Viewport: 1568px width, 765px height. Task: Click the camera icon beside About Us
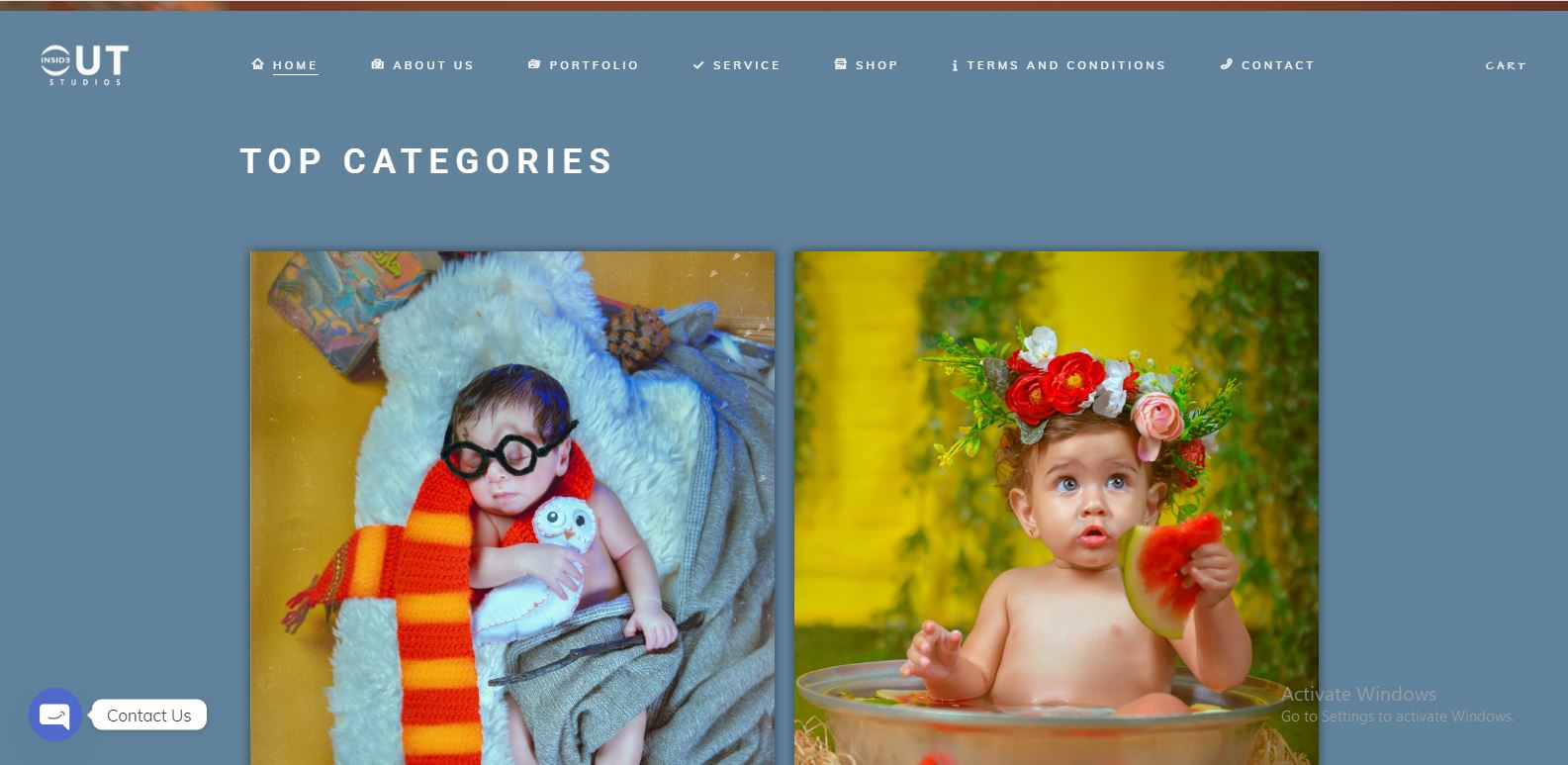378,64
